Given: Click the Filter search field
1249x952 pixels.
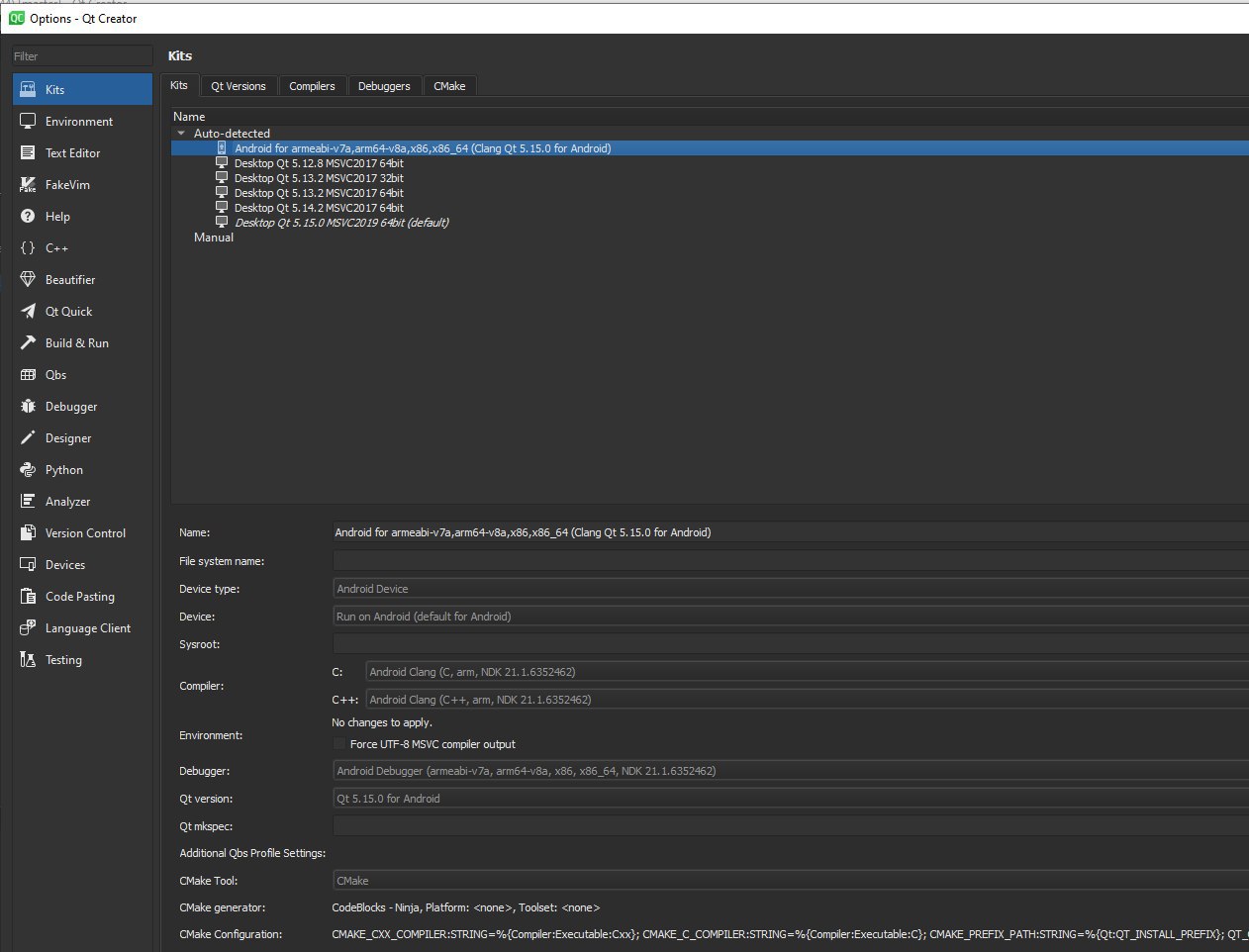Looking at the screenshot, I should pos(81,56).
